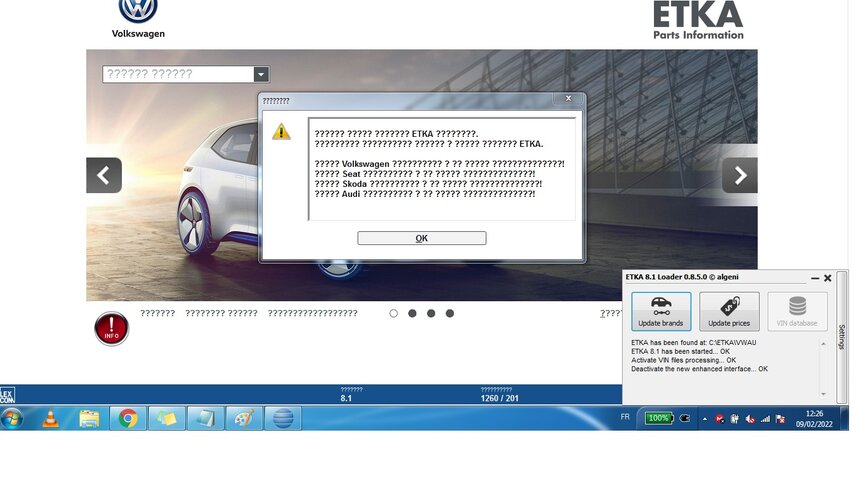Click the Update prices tag icon button
The width and height of the screenshot is (854, 480).
pos(729,311)
